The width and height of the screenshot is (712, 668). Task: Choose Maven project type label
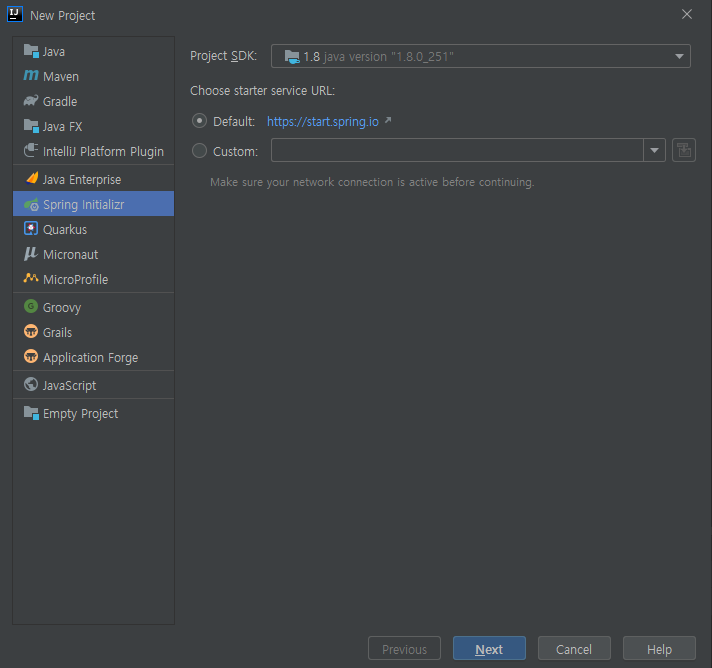point(61,77)
